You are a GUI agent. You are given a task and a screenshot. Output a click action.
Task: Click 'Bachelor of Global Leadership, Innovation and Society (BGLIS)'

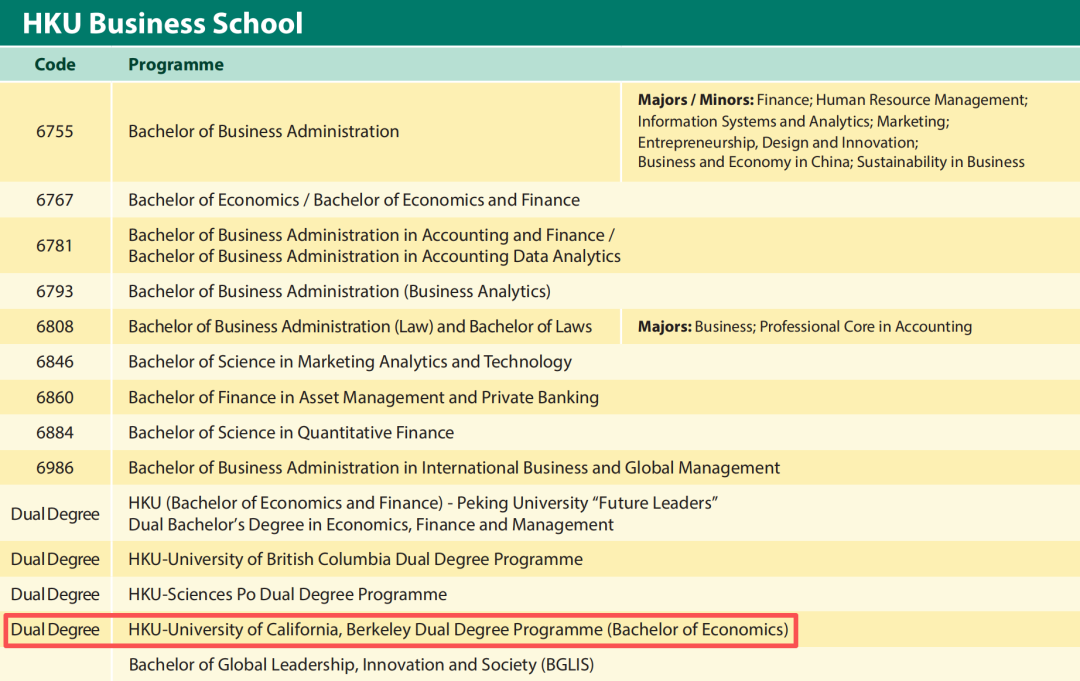[x=361, y=664]
